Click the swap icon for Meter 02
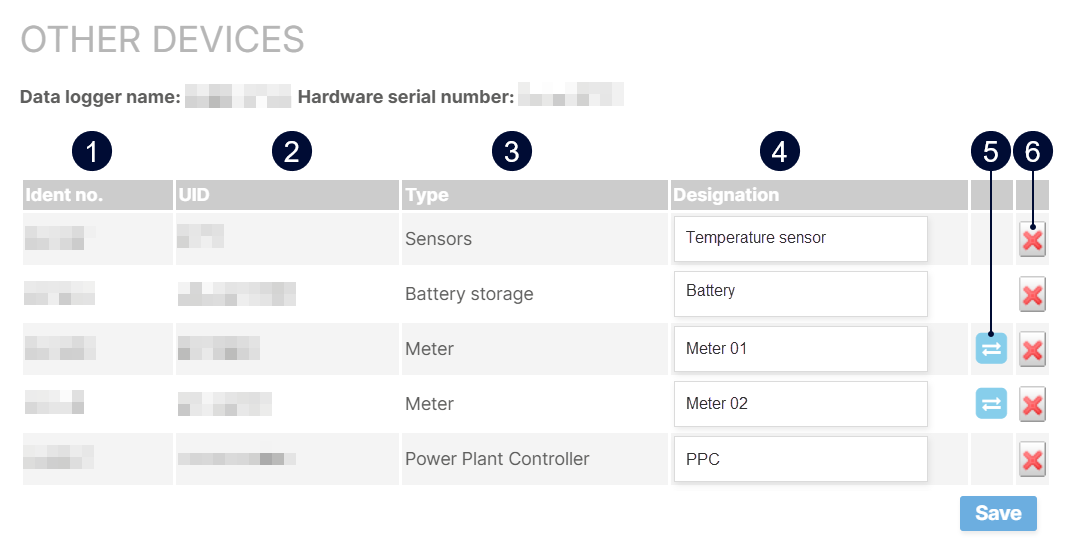 [x=991, y=403]
